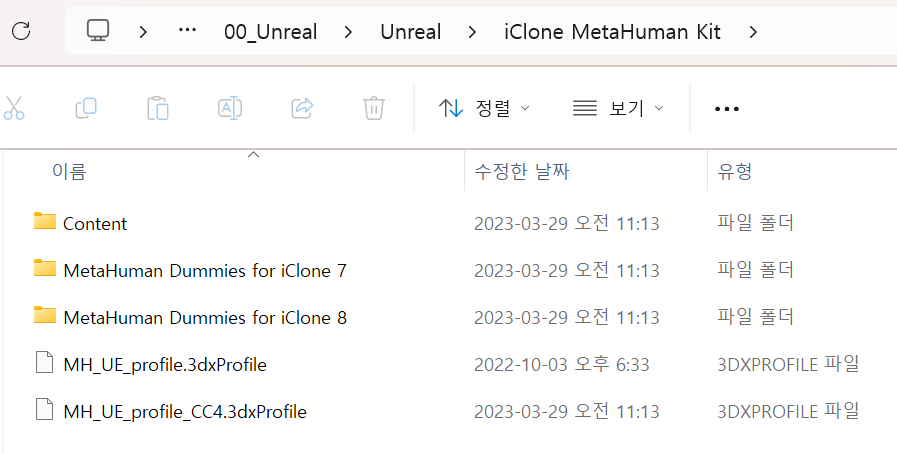Image resolution: width=897 pixels, height=454 pixels.
Task: Go to Unreal breadcrumb folder
Action: (411, 32)
